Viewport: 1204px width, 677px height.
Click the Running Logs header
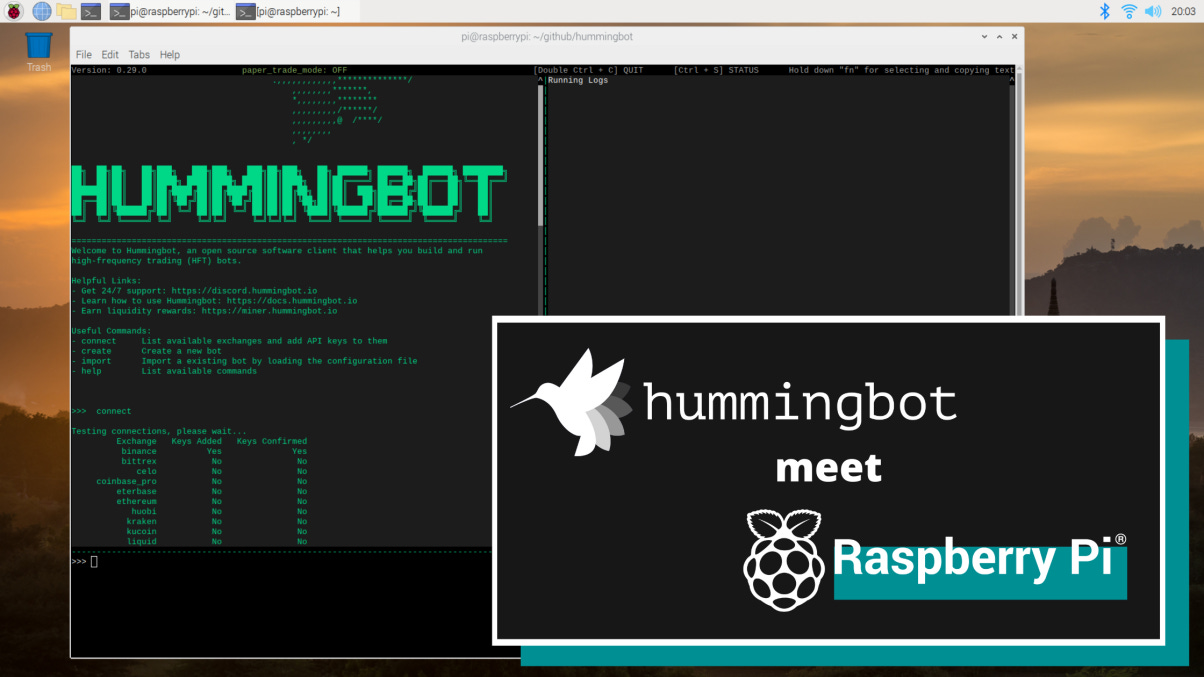(578, 81)
